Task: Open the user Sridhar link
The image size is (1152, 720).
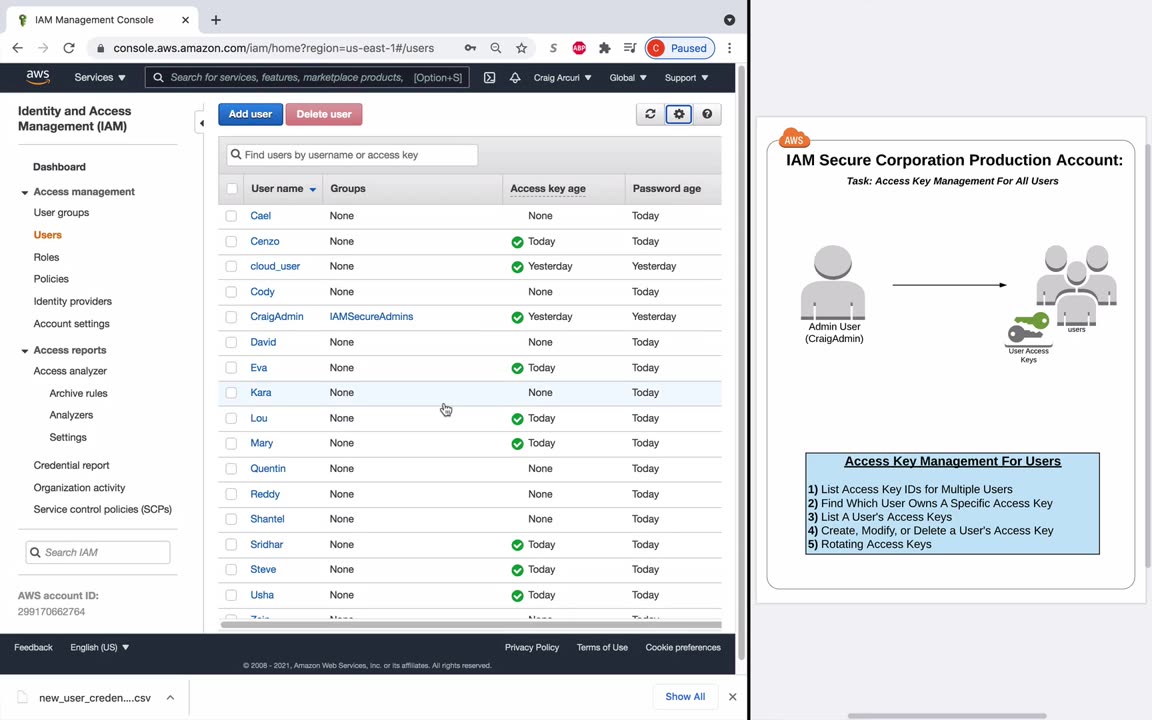Action: tap(266, 544)
